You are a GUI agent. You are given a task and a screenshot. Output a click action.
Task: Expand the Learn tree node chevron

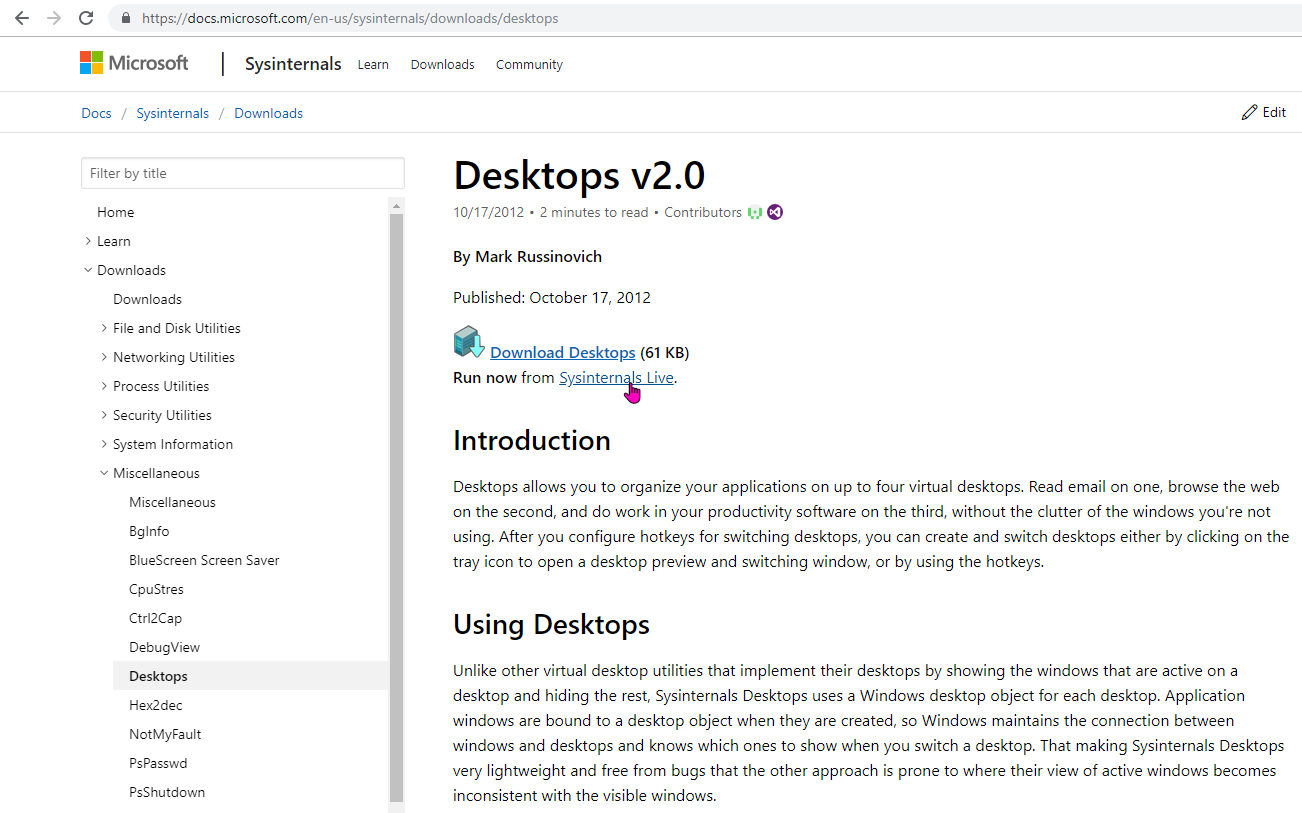88,241
